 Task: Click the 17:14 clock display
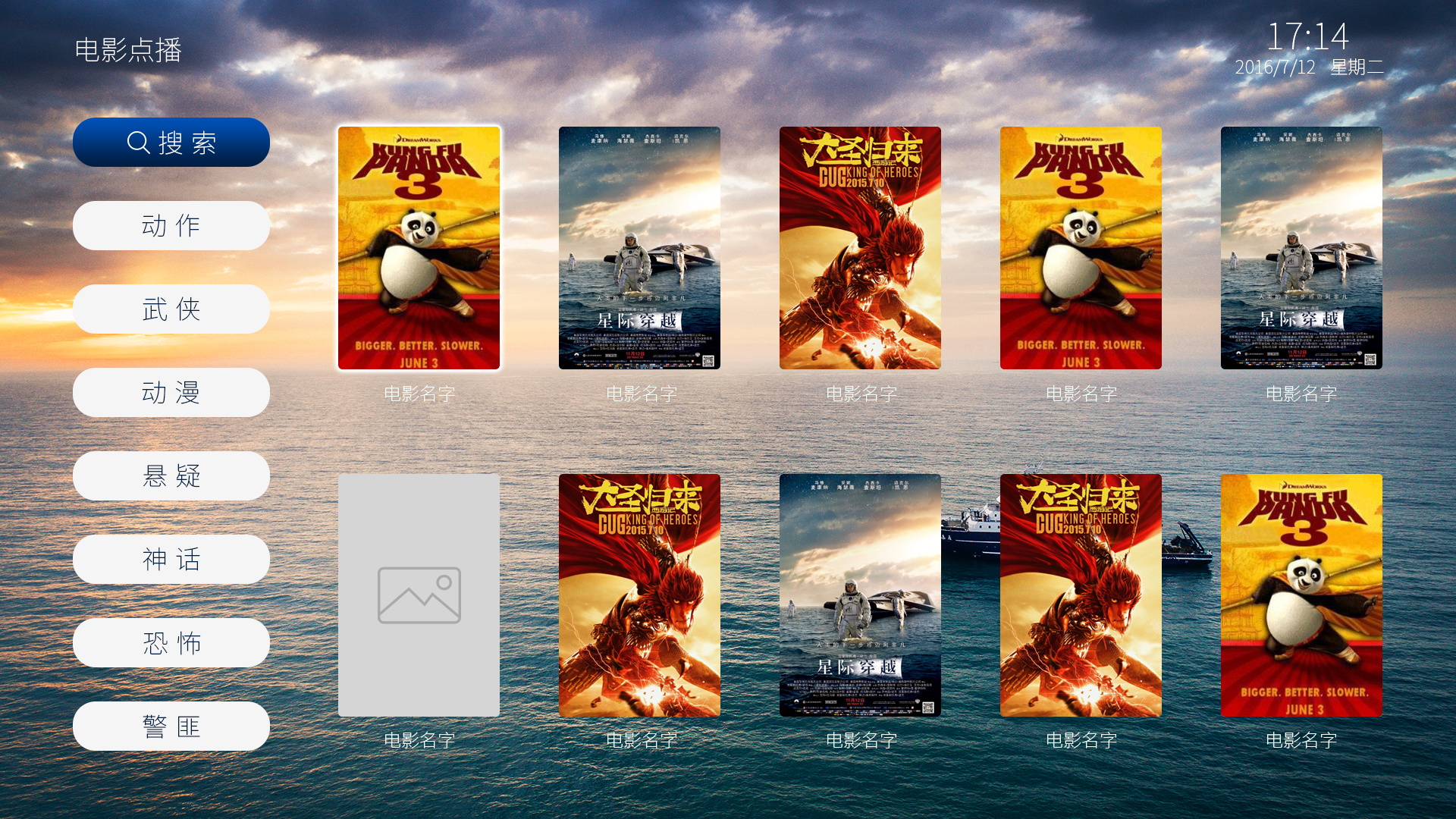coord(1307,36)
